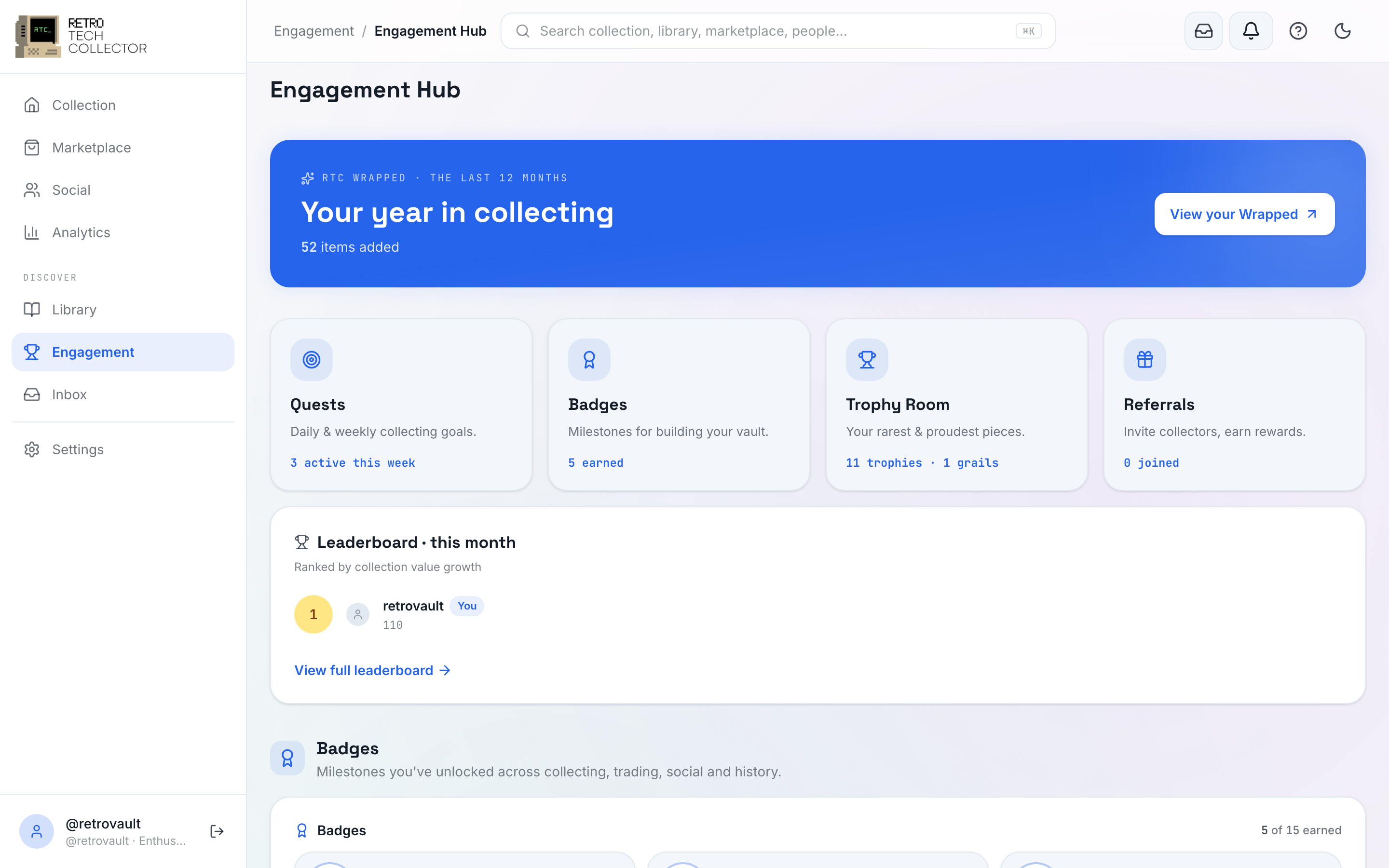Click View full leaderboard link
Image resolution: width=1389 pixels, height=868 pixels.
tap(372, 670)
